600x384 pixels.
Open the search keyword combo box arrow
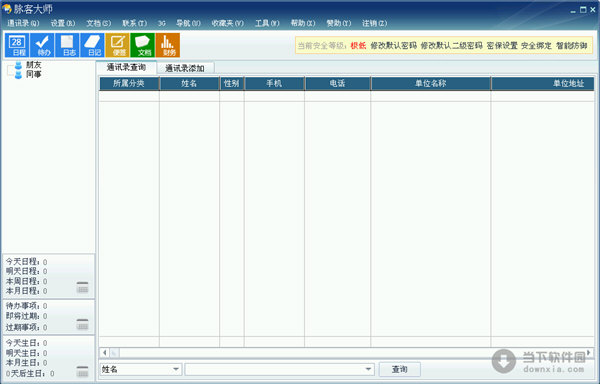[368, 369]
